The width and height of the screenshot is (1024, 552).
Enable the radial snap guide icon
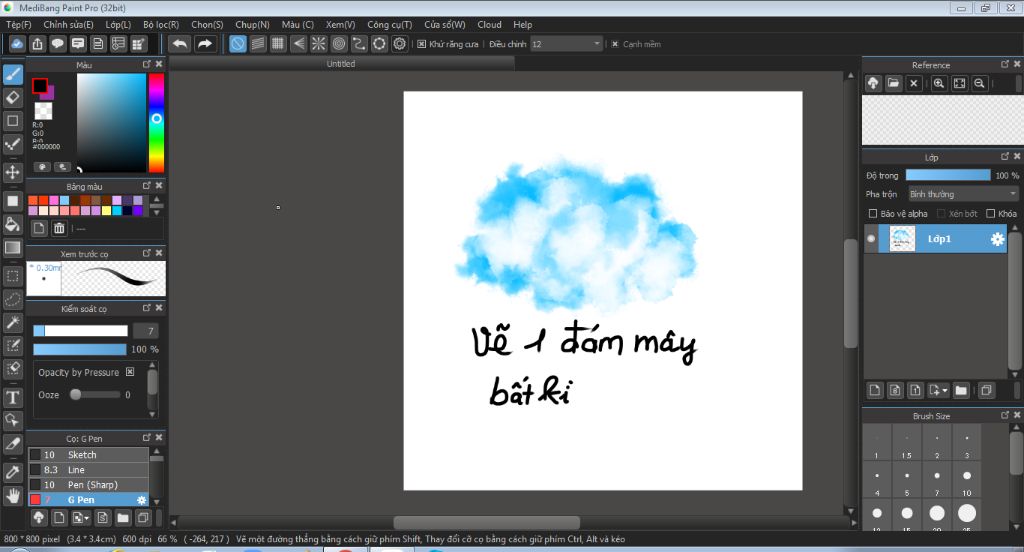(319, 44)
